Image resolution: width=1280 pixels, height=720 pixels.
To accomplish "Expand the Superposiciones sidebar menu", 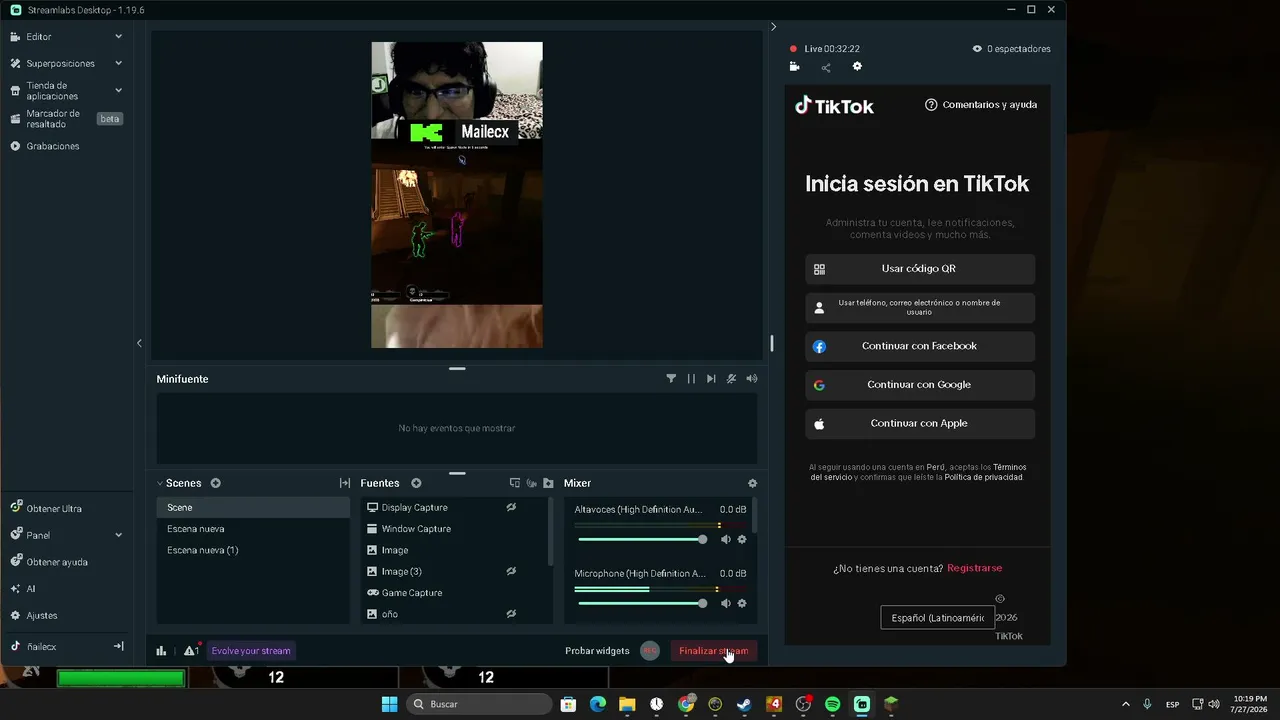I will [118, 63].
